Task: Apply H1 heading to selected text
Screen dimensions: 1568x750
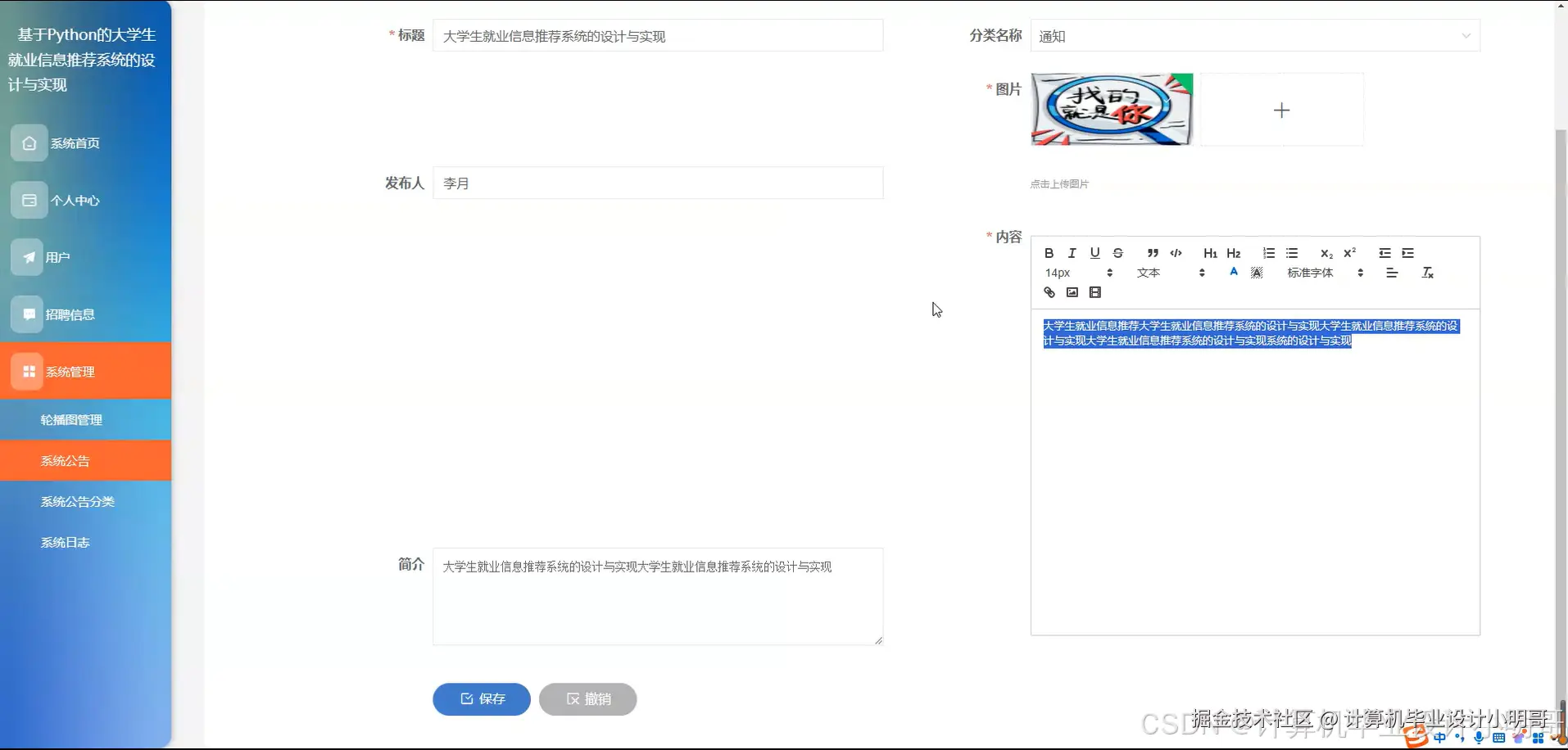Action: [1210, 253]
